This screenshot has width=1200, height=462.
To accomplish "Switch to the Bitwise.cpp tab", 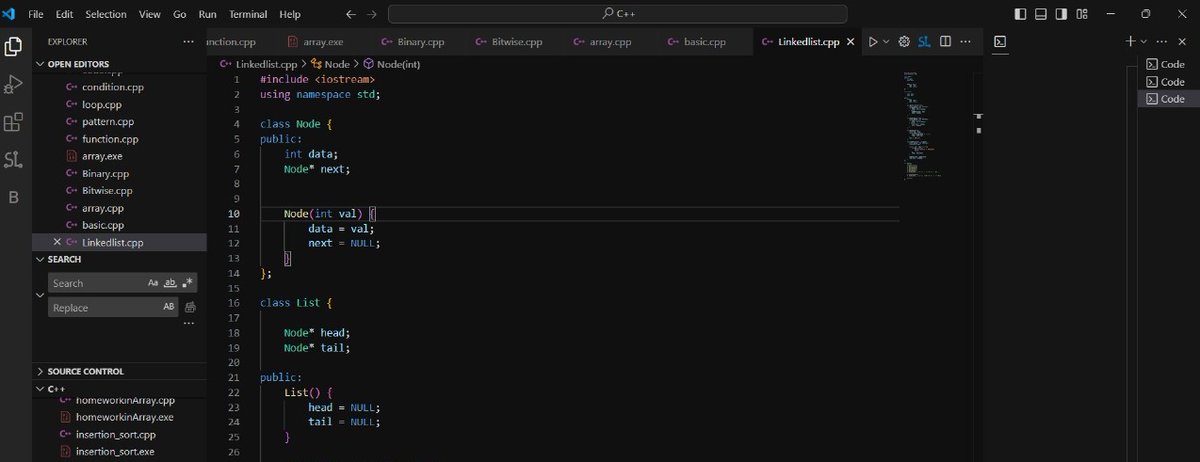I will click(509, 42).
